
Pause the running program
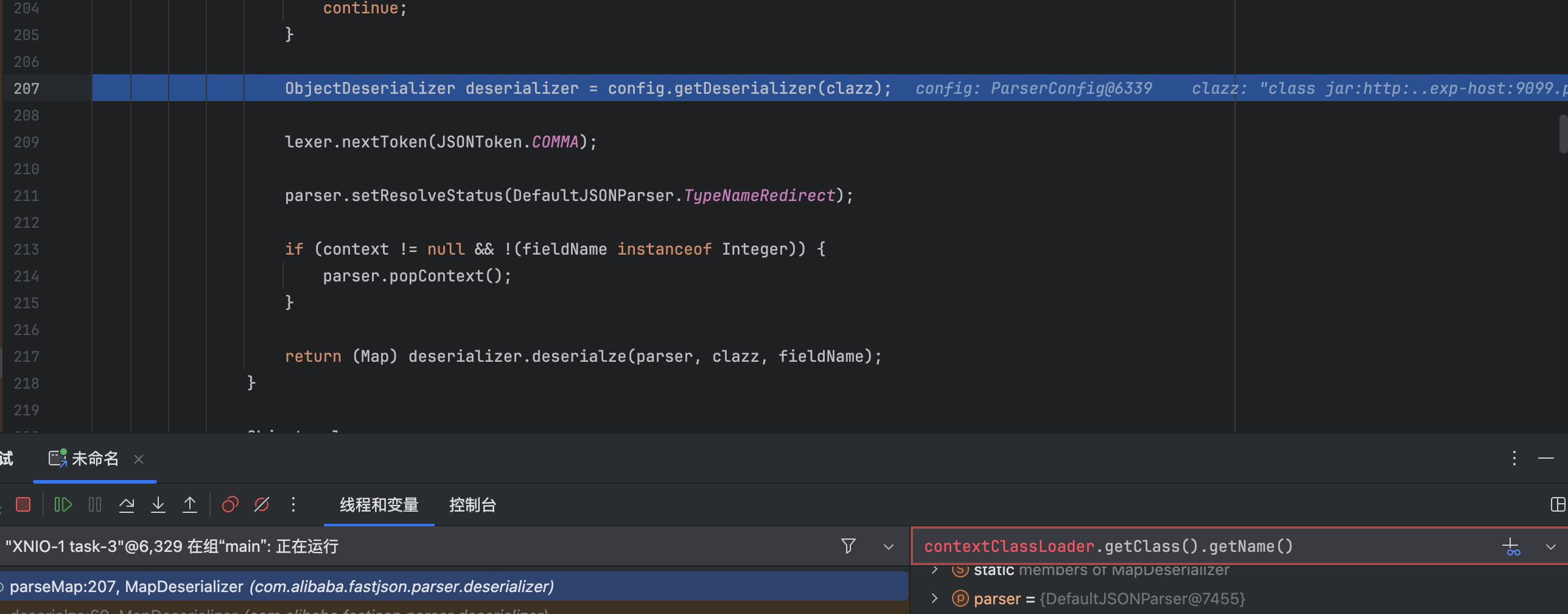point(95,504)
